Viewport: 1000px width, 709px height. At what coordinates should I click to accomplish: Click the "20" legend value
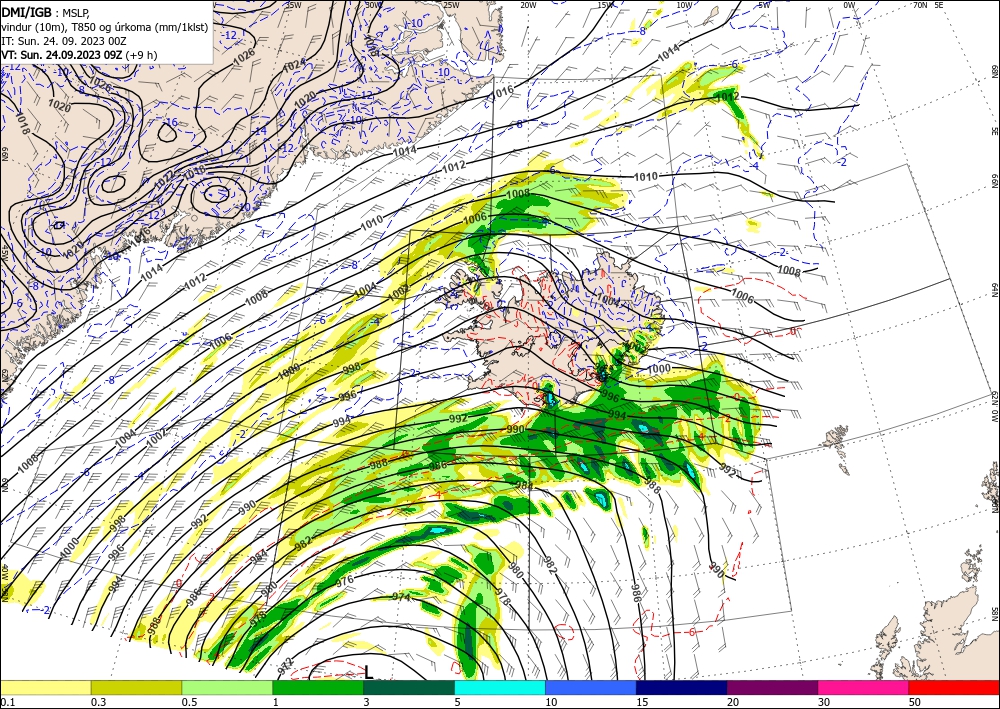point(733,702)
